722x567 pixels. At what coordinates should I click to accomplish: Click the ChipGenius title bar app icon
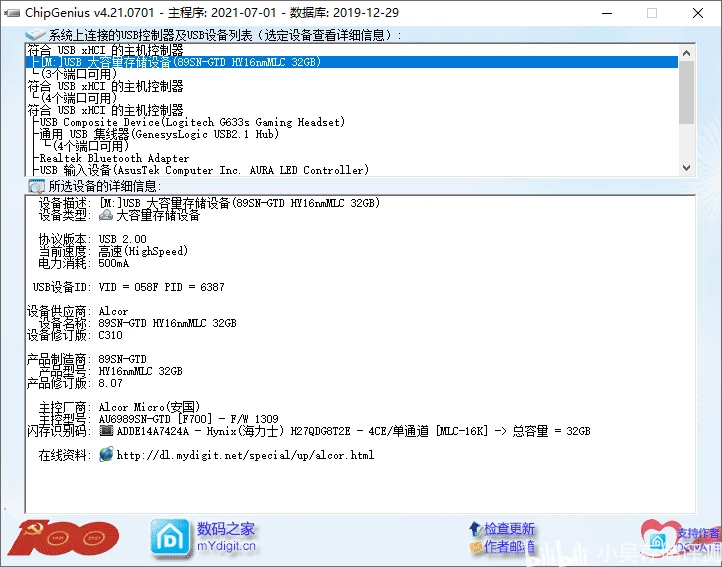pyautogui.click(x=12, y=13)
